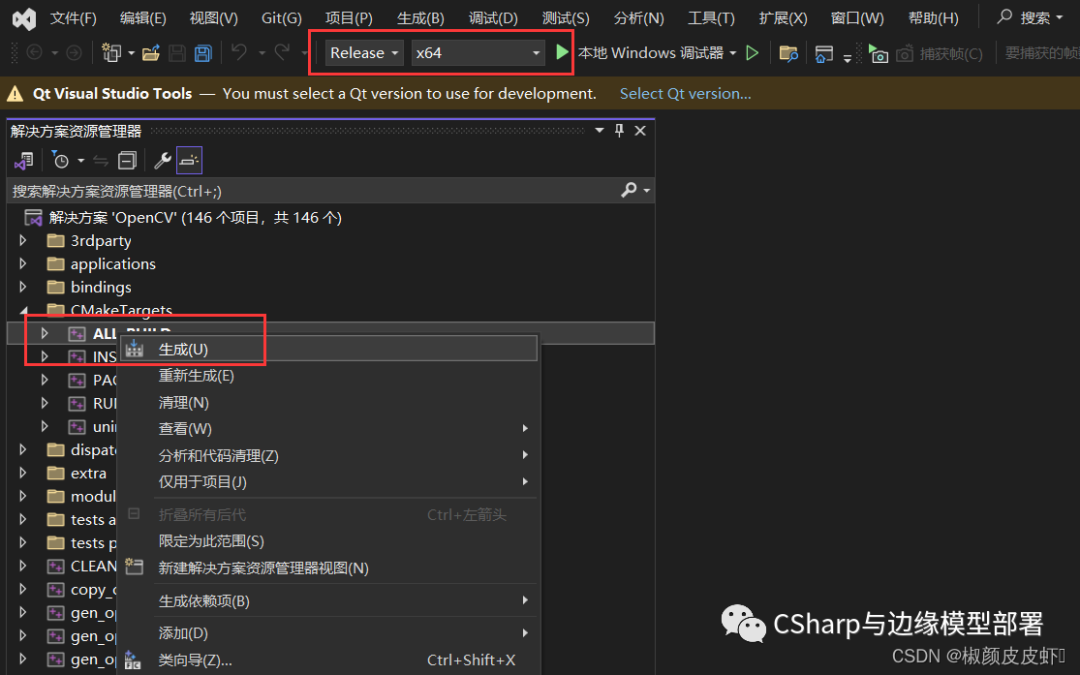Screen dimensions: 1080x675
Task: Toggle Pending Changes Filter in Solution Explorer
Action: tap(60, 160)
